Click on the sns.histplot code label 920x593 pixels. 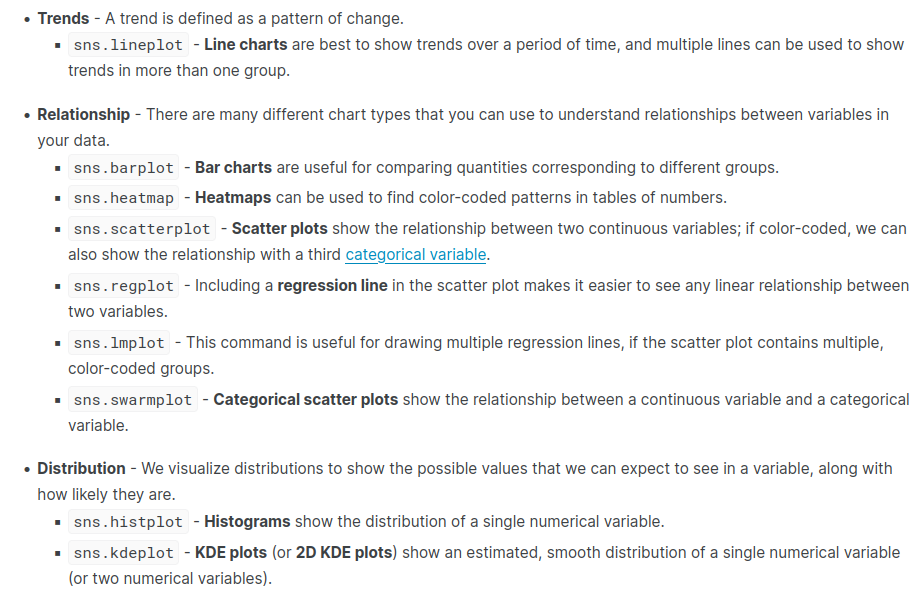click(x=128, y=522)
